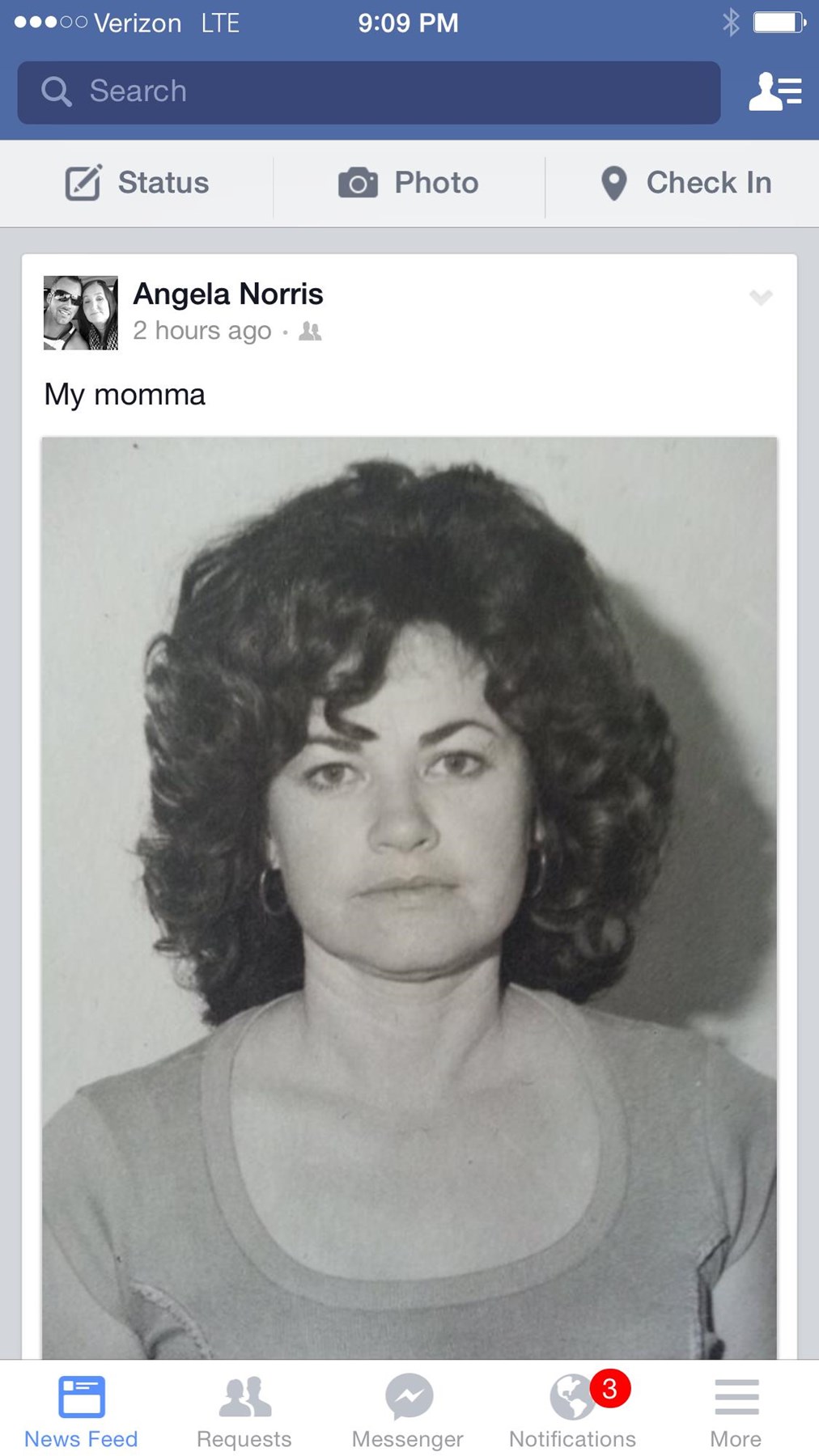Image resolution: width=819 pixels, height=1456 pixels.
Task: Open Angela Norris profile name link
Action: (x=228, y=294)
